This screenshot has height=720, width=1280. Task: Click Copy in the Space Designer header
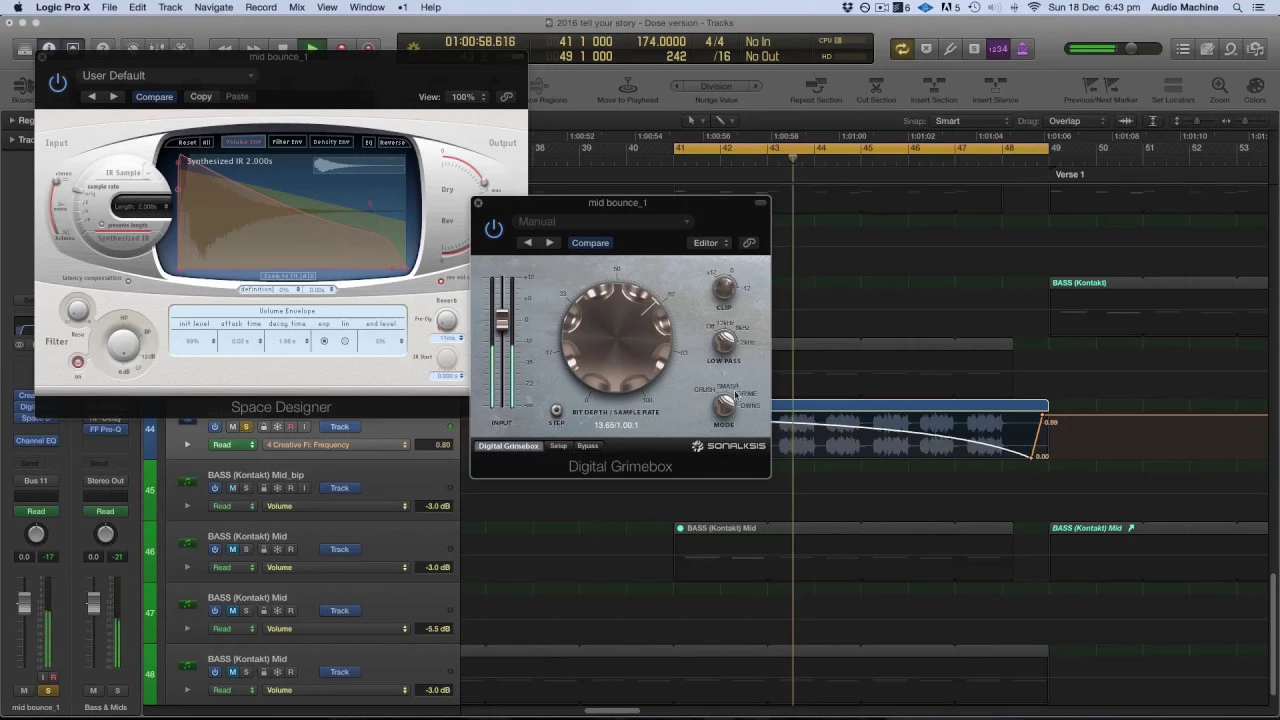pos(201,97)
